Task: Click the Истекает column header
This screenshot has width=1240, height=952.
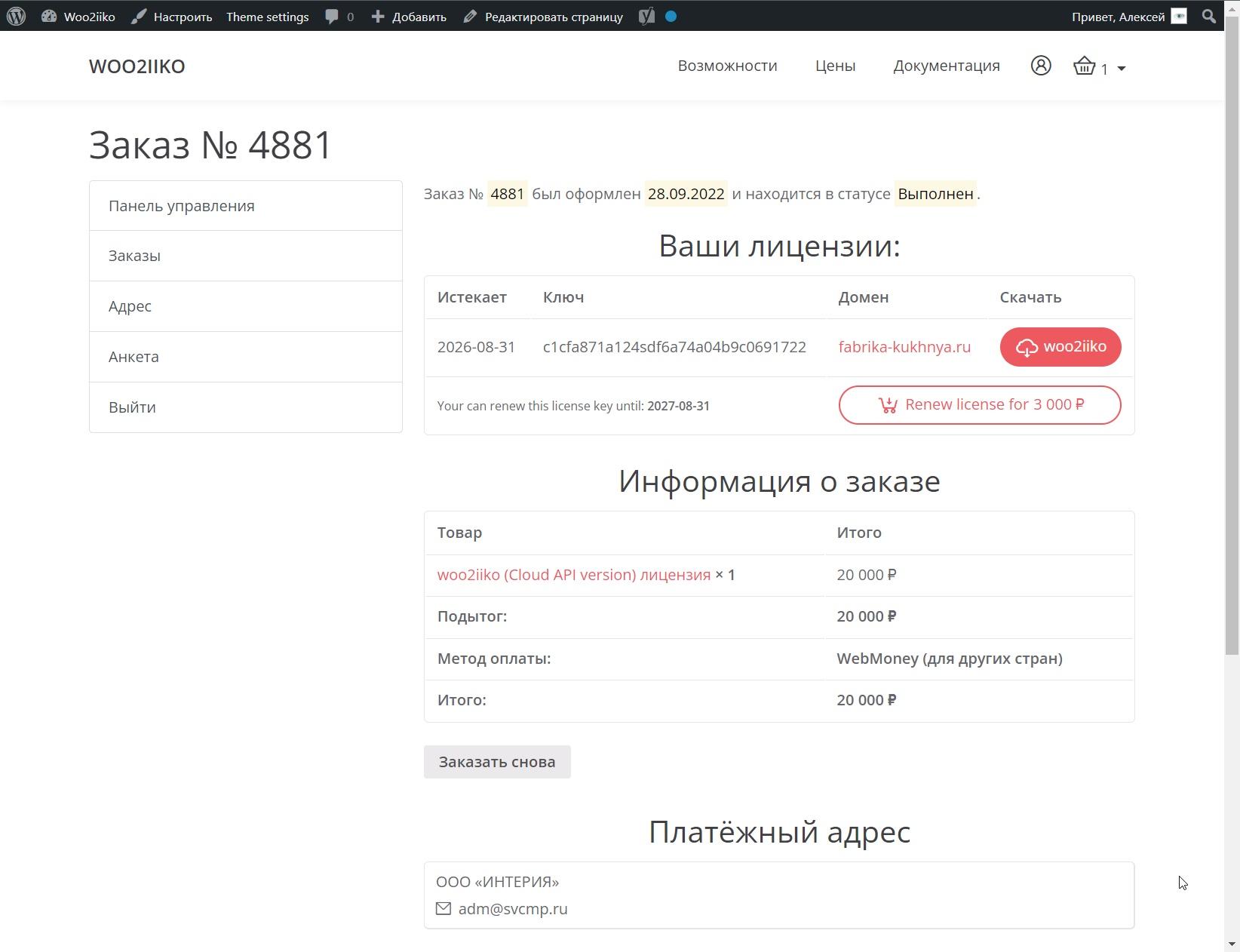Action: pos(472,297)
